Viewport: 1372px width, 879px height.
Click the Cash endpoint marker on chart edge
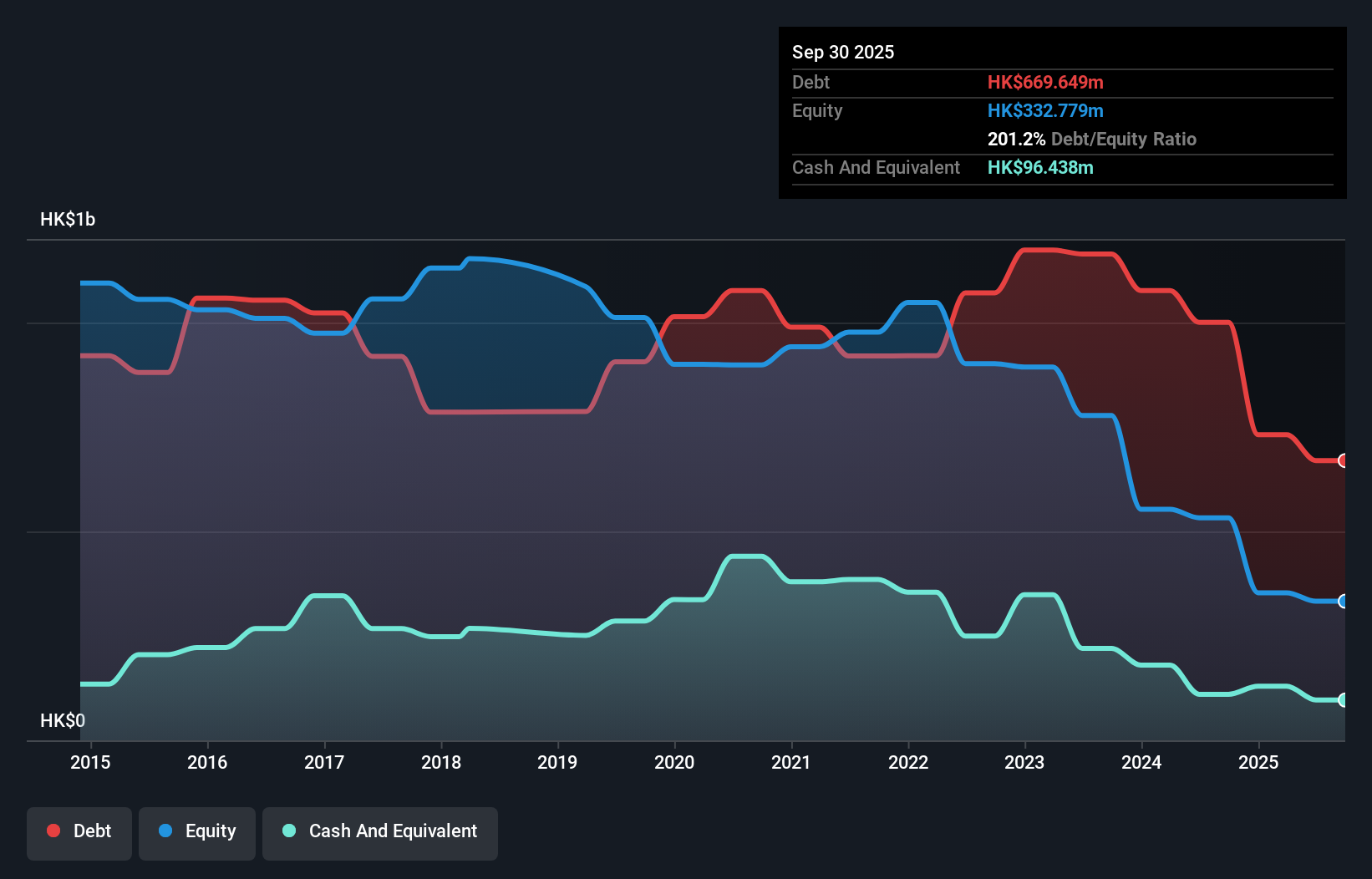coord(1344,701)
